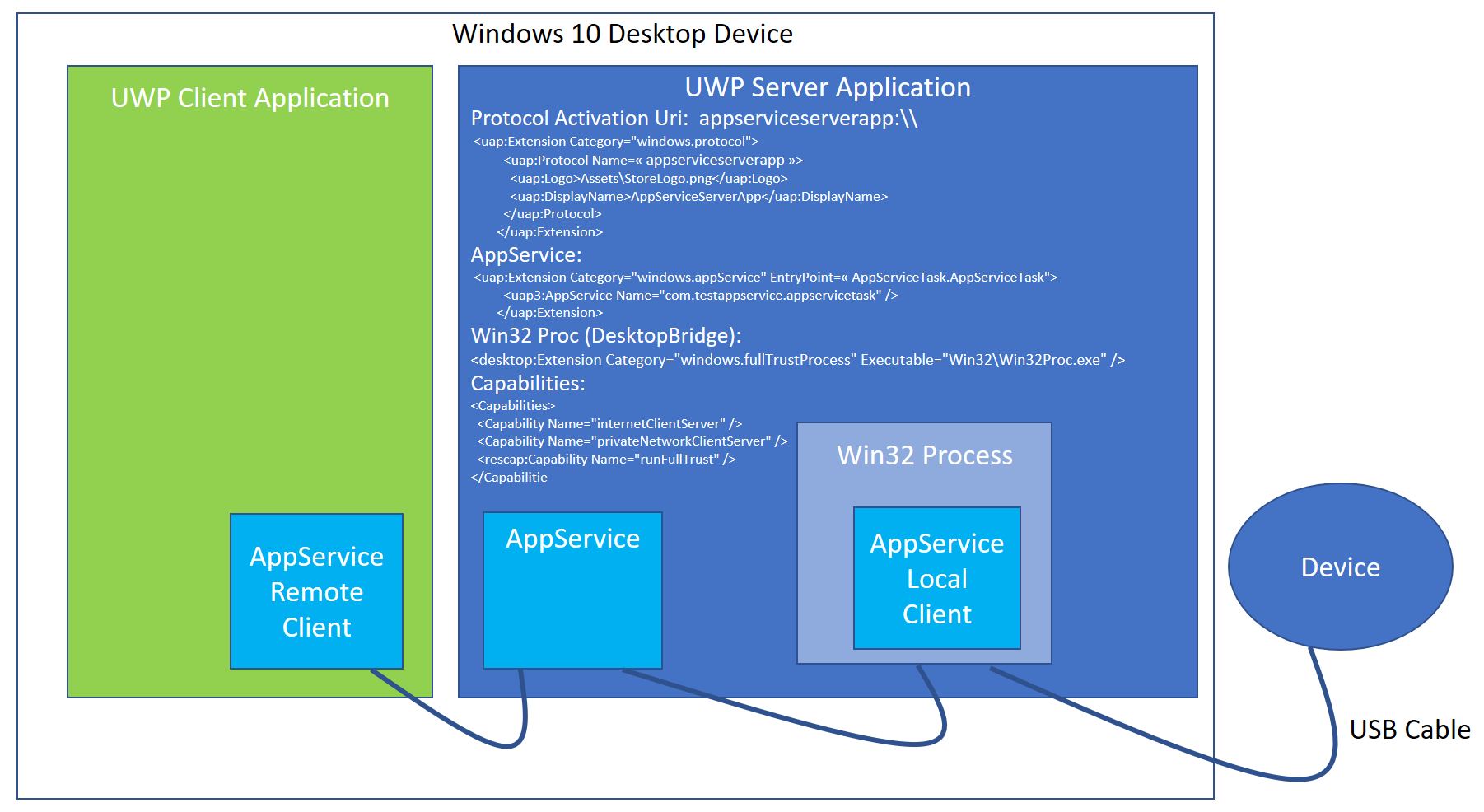Select the 'UWP Client Application' heading
Screen dimensions: 1484x812
[250, 98]
